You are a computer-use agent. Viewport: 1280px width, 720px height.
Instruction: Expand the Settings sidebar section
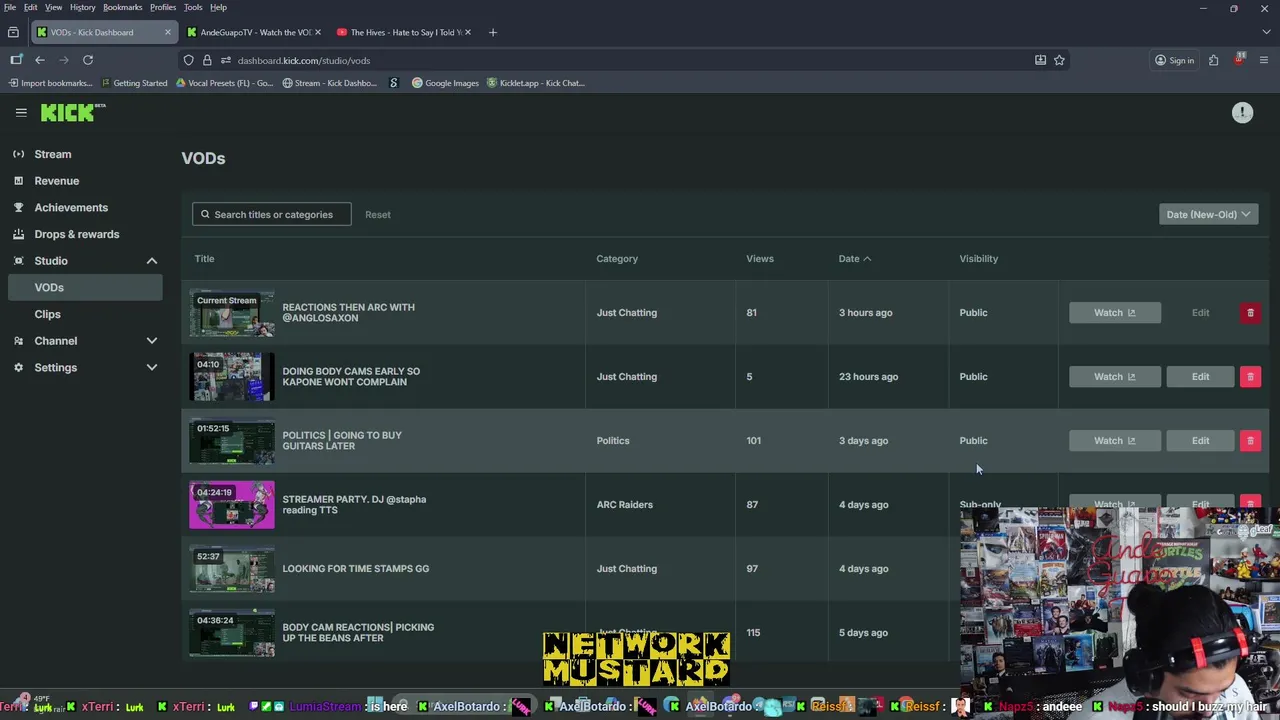(x=152, y=368)
